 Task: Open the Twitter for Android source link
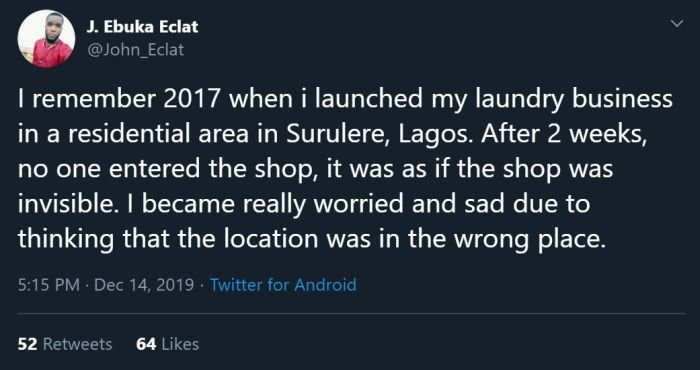click(283, 284)
